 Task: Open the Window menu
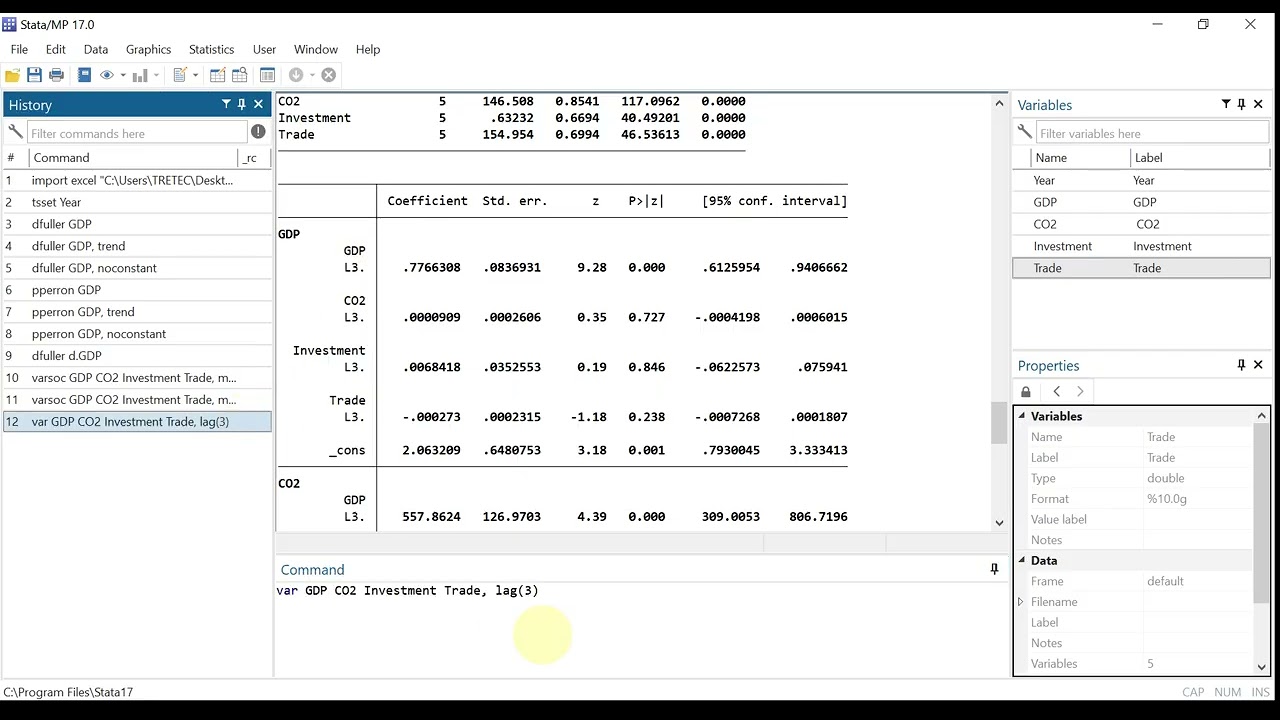(x=315, y=49)
